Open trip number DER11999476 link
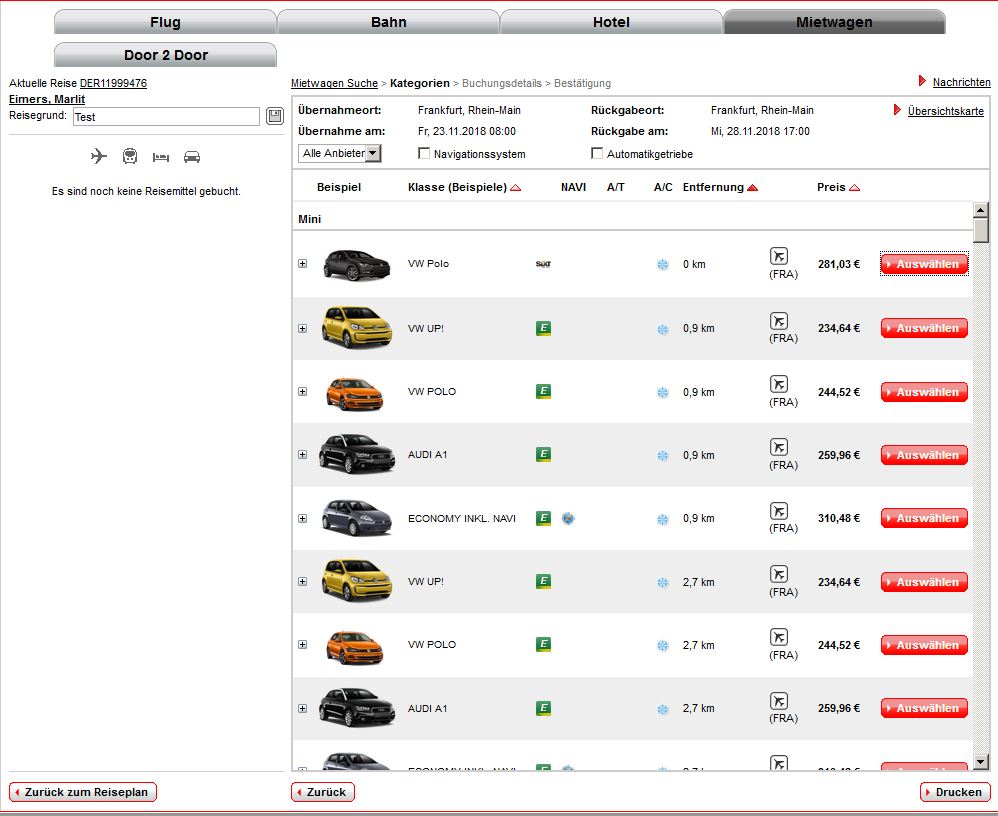This screenshot has width=998, height=816. click(x=113, y=83)
